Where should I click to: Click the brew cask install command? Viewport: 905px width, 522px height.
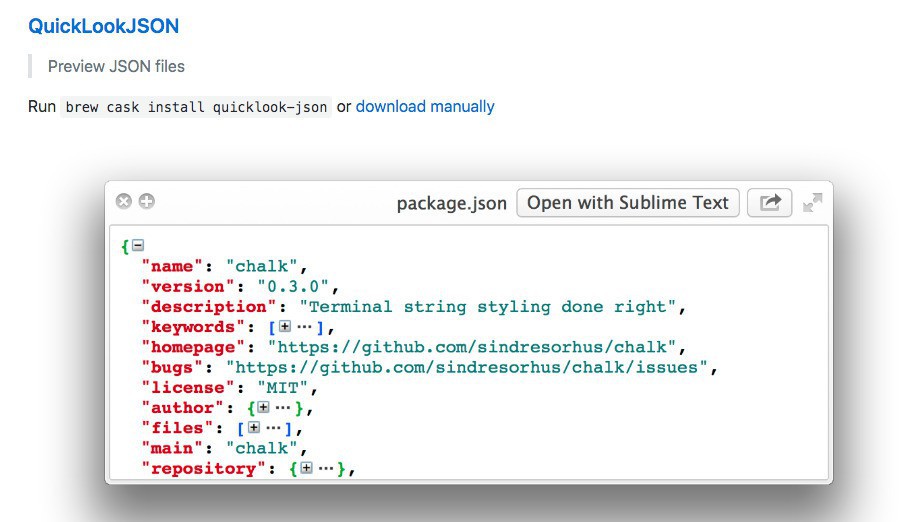(x=196, y=107)
